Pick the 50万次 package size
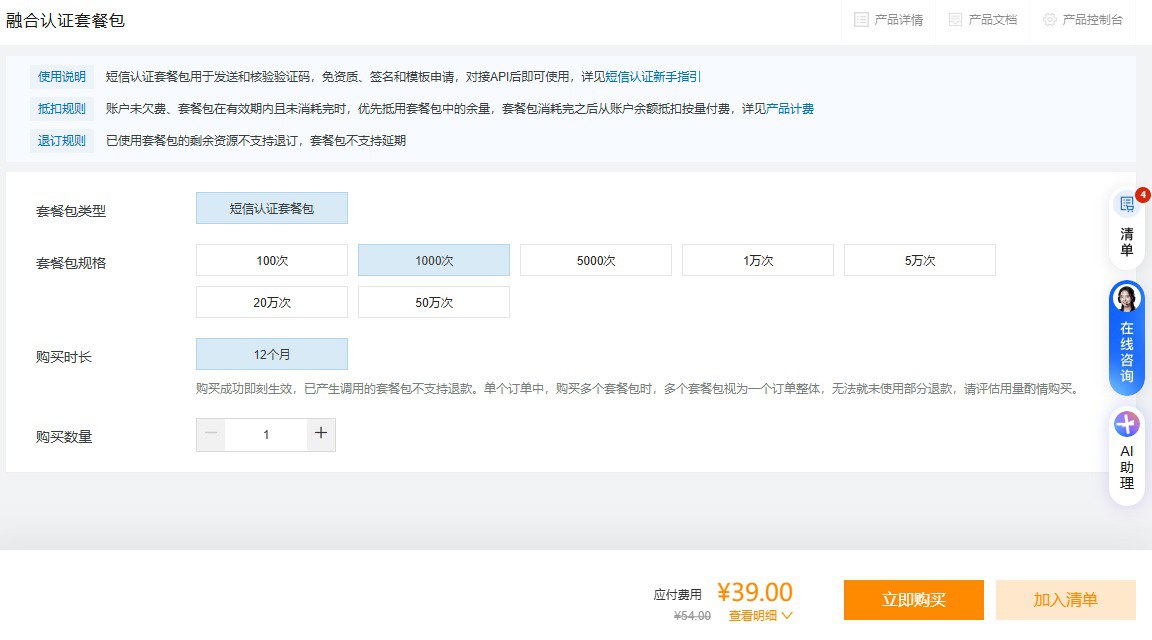This screenshot has width=1152, height=640. (x=434, y=302)
